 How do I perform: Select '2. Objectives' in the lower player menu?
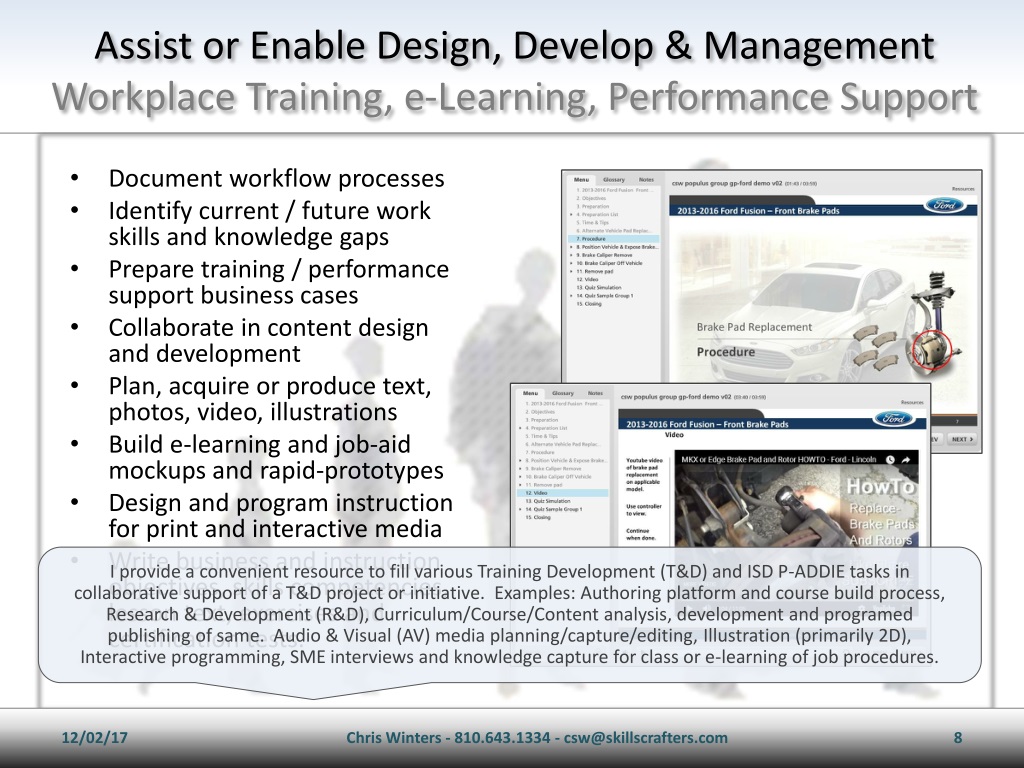pos(540,412)
